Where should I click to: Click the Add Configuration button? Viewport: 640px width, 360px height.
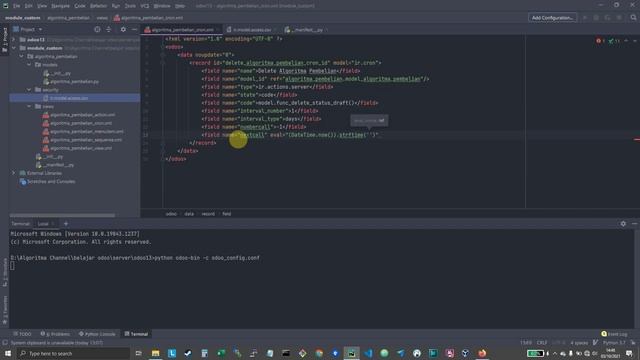click(x=552, y=18)
